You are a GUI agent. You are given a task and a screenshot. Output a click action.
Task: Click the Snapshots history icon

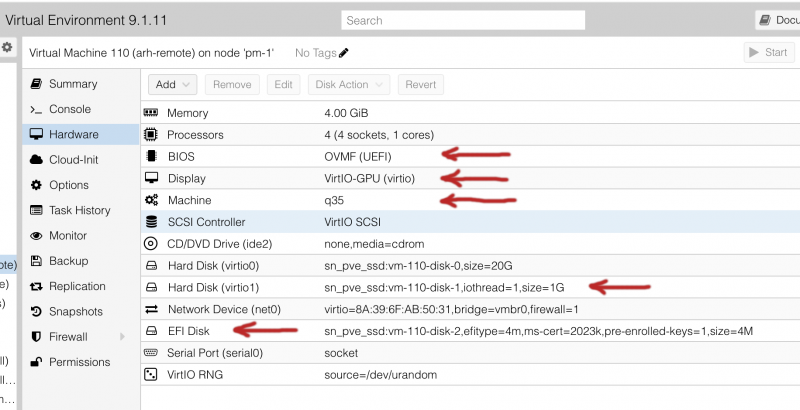pyautogui.click(x=36, y=311)
